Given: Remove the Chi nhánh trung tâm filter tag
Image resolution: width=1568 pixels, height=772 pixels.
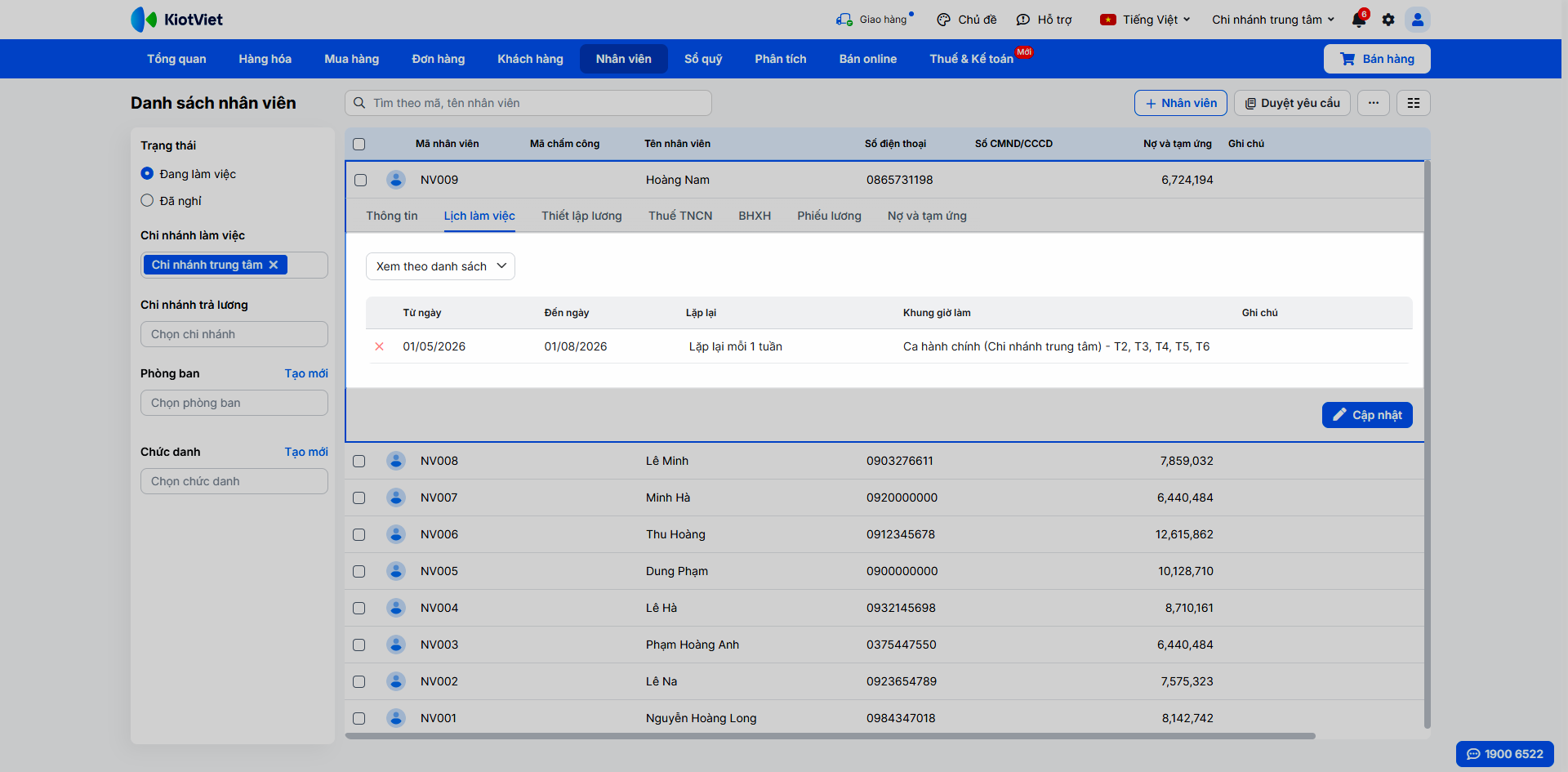Looking at the screenshot, I should (274, 265).
